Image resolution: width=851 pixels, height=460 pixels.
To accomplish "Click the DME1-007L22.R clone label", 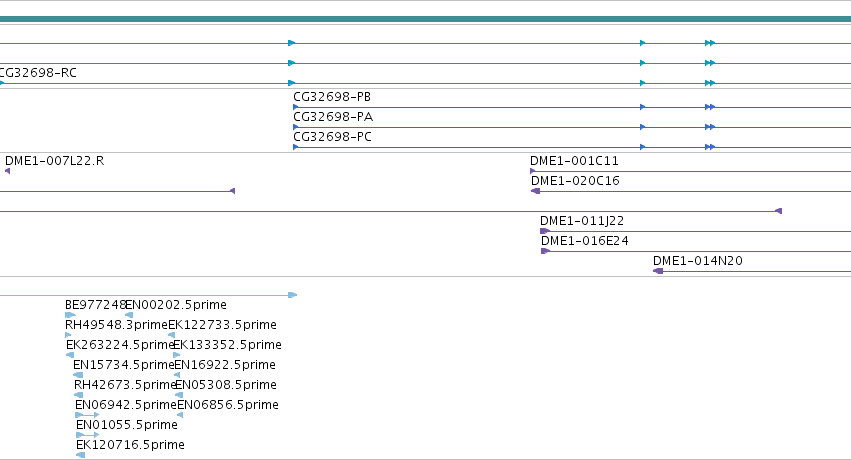I will tap(54, 161).
